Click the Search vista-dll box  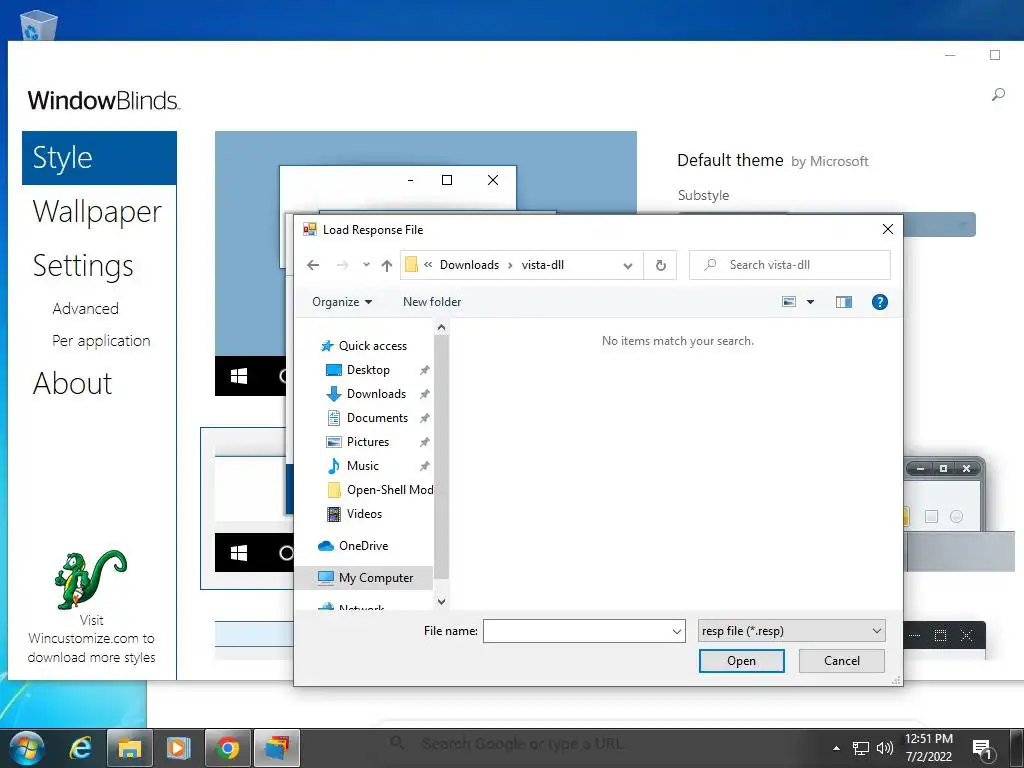point(790,265)
